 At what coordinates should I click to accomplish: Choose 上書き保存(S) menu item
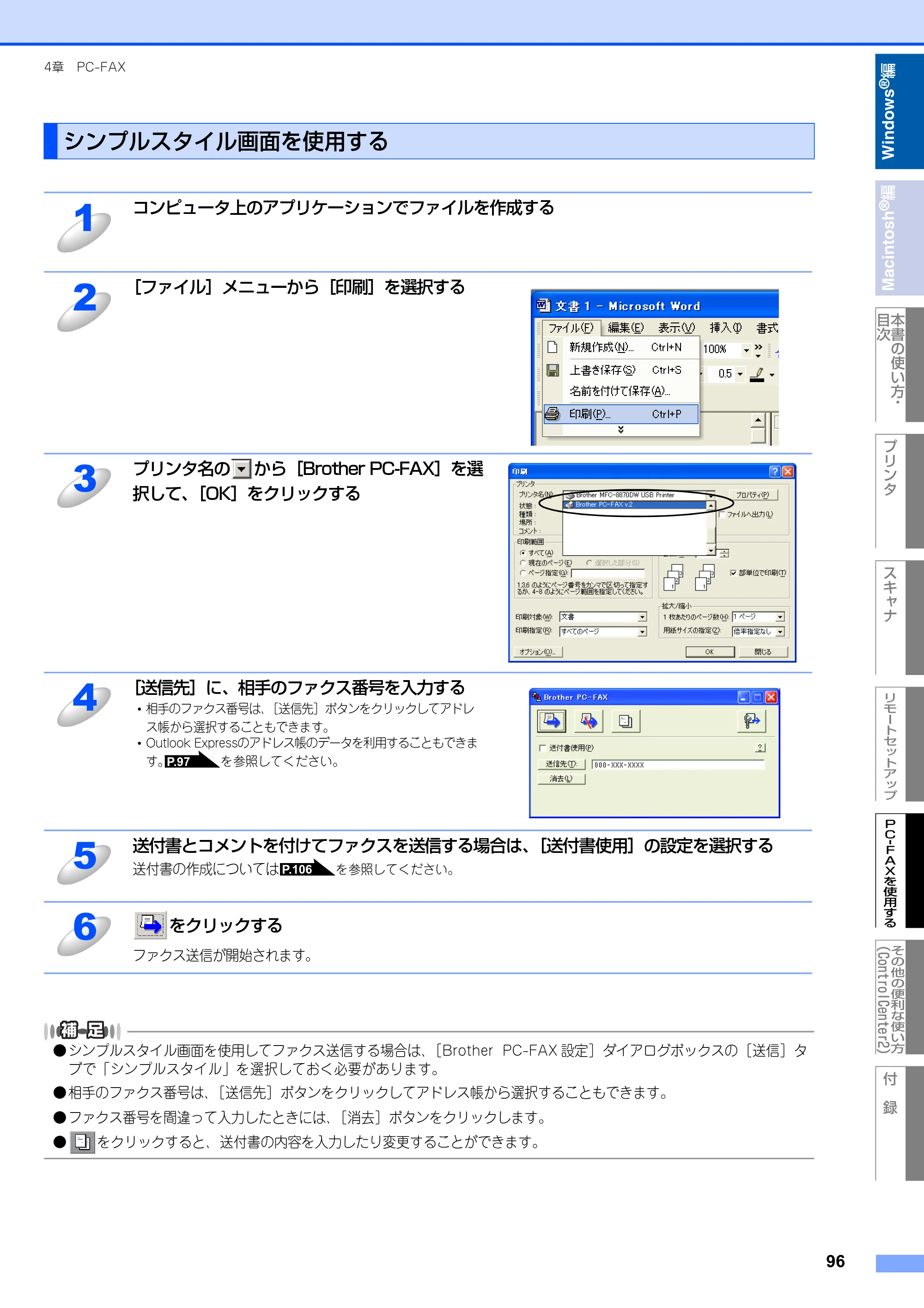(621, 370)
